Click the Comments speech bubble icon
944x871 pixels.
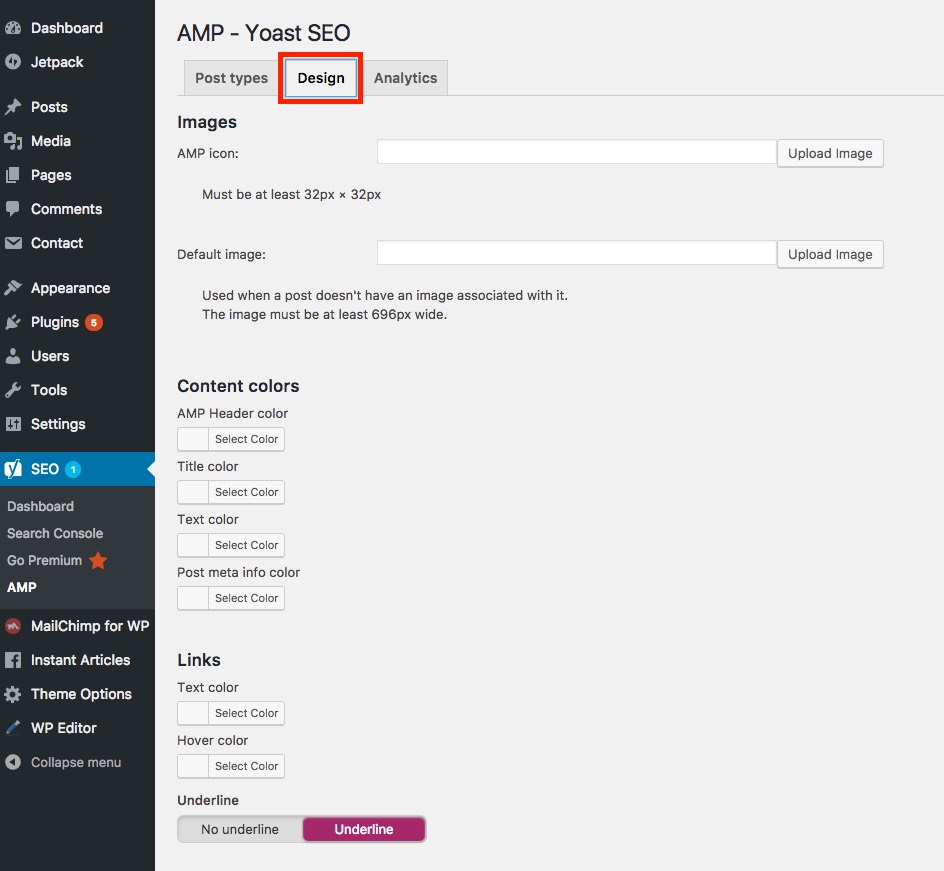pyautogui.click(x=13, y=209)
